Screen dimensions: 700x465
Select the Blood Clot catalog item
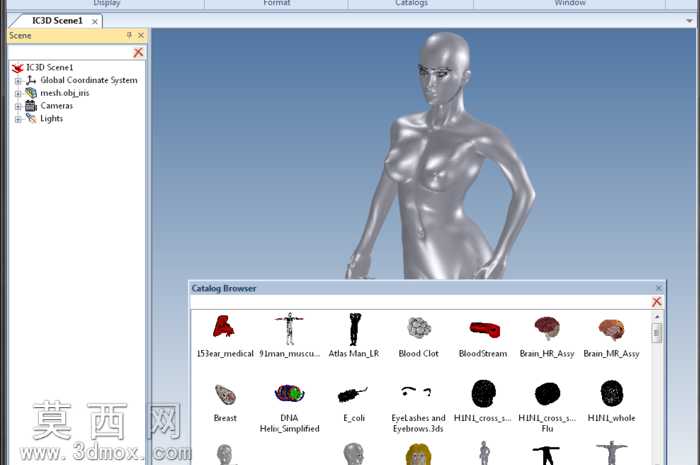coord(419,336)
